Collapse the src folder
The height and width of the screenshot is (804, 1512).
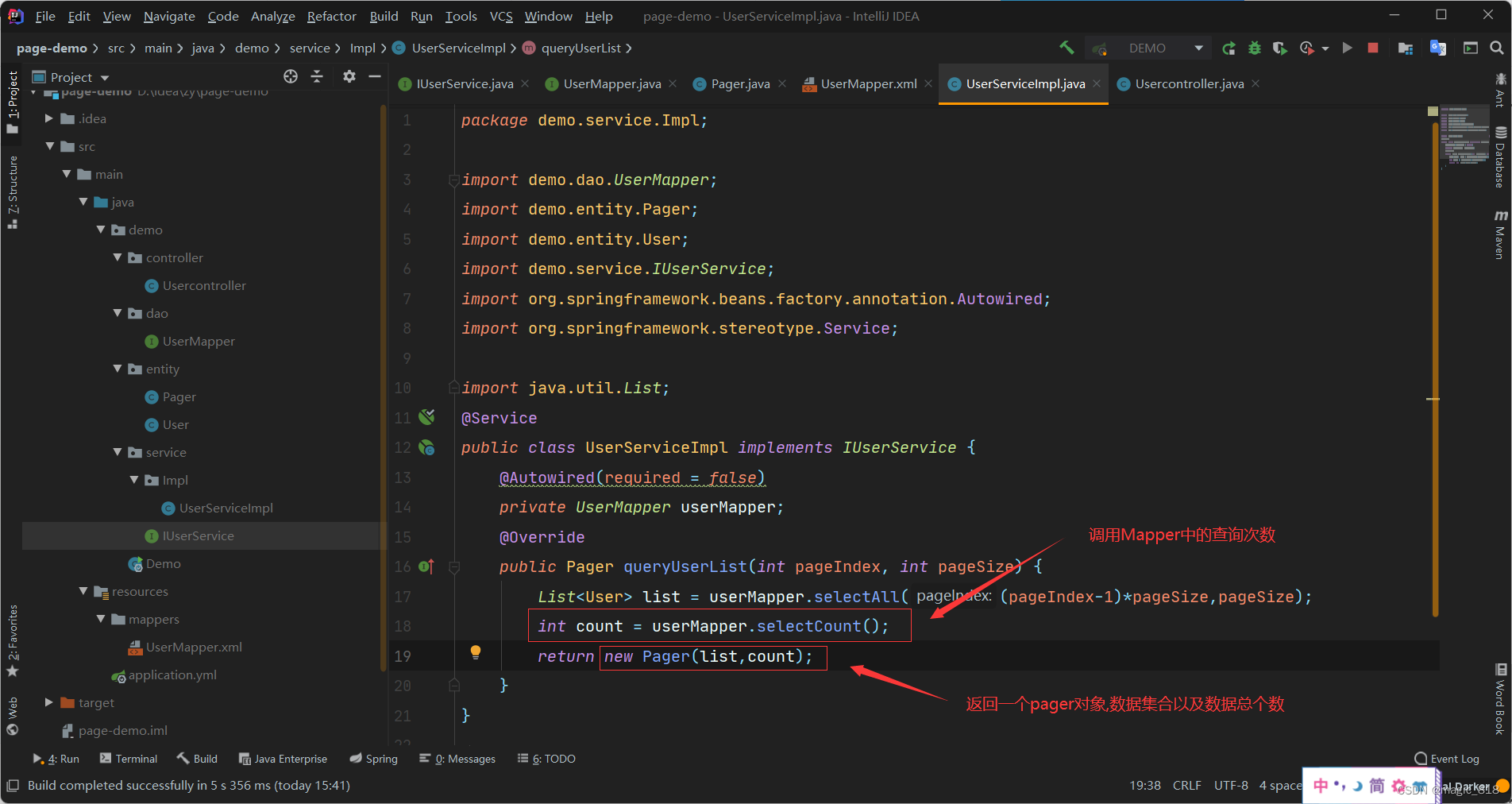point(49,146)
